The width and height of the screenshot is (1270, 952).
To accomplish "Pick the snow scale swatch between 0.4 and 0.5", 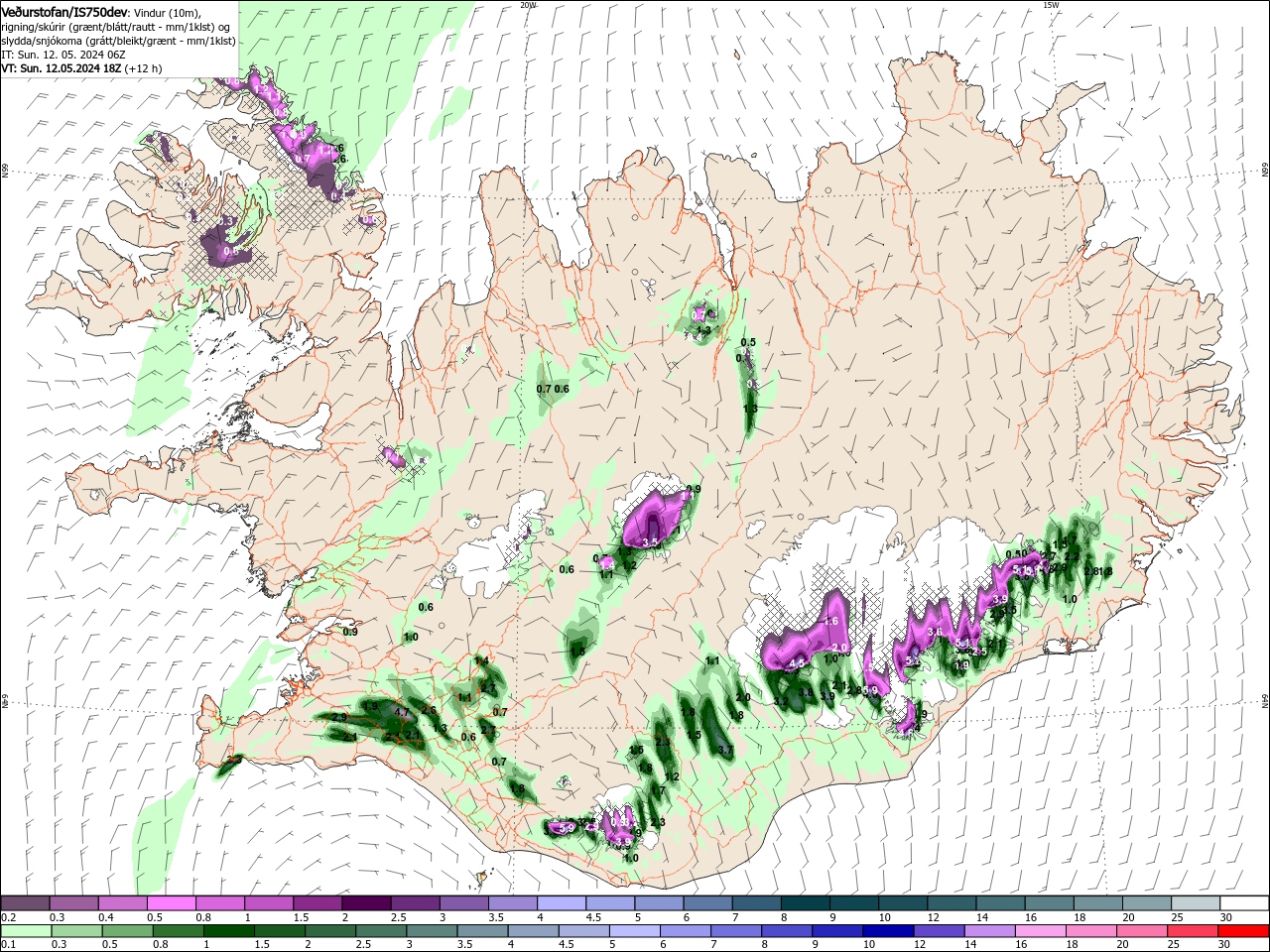I will [122, 903].
